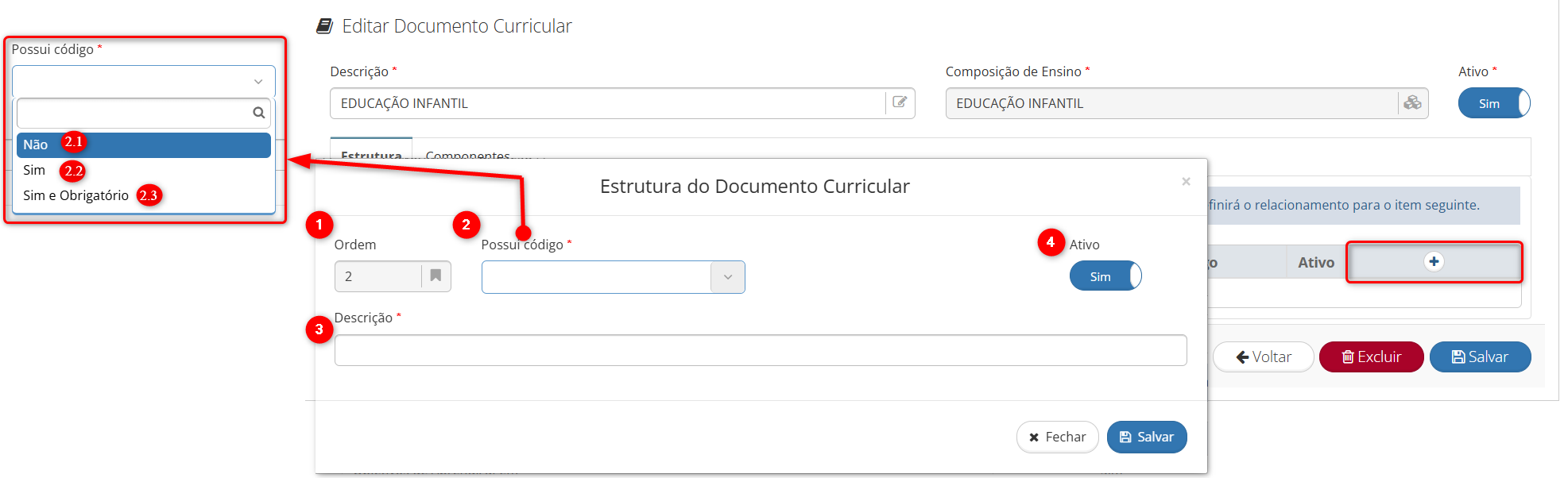This screenshot has height=478, width=1568.
Task: Click the book icon beside page title
Action: point(324,26)
